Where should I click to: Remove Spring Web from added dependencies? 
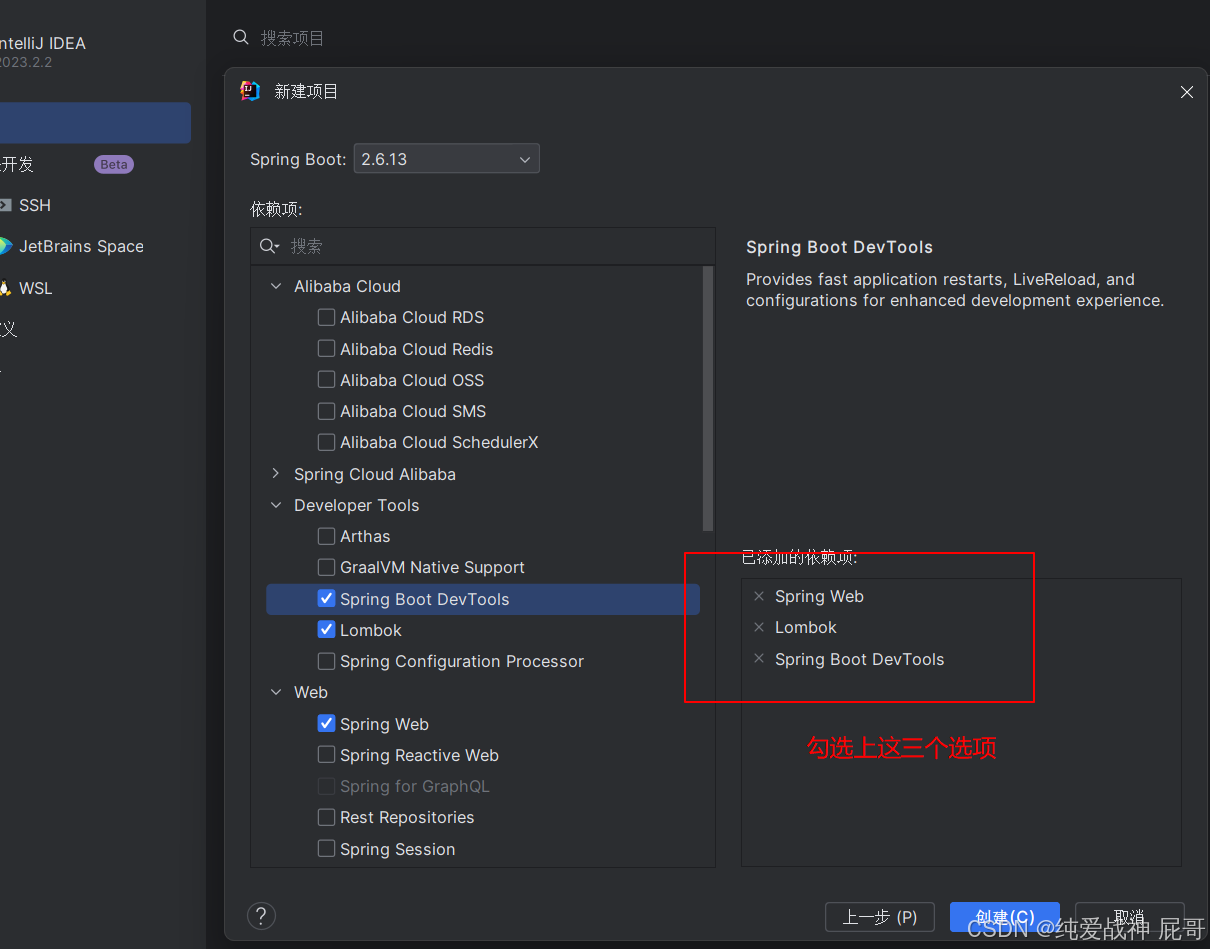tap(759, 596)
